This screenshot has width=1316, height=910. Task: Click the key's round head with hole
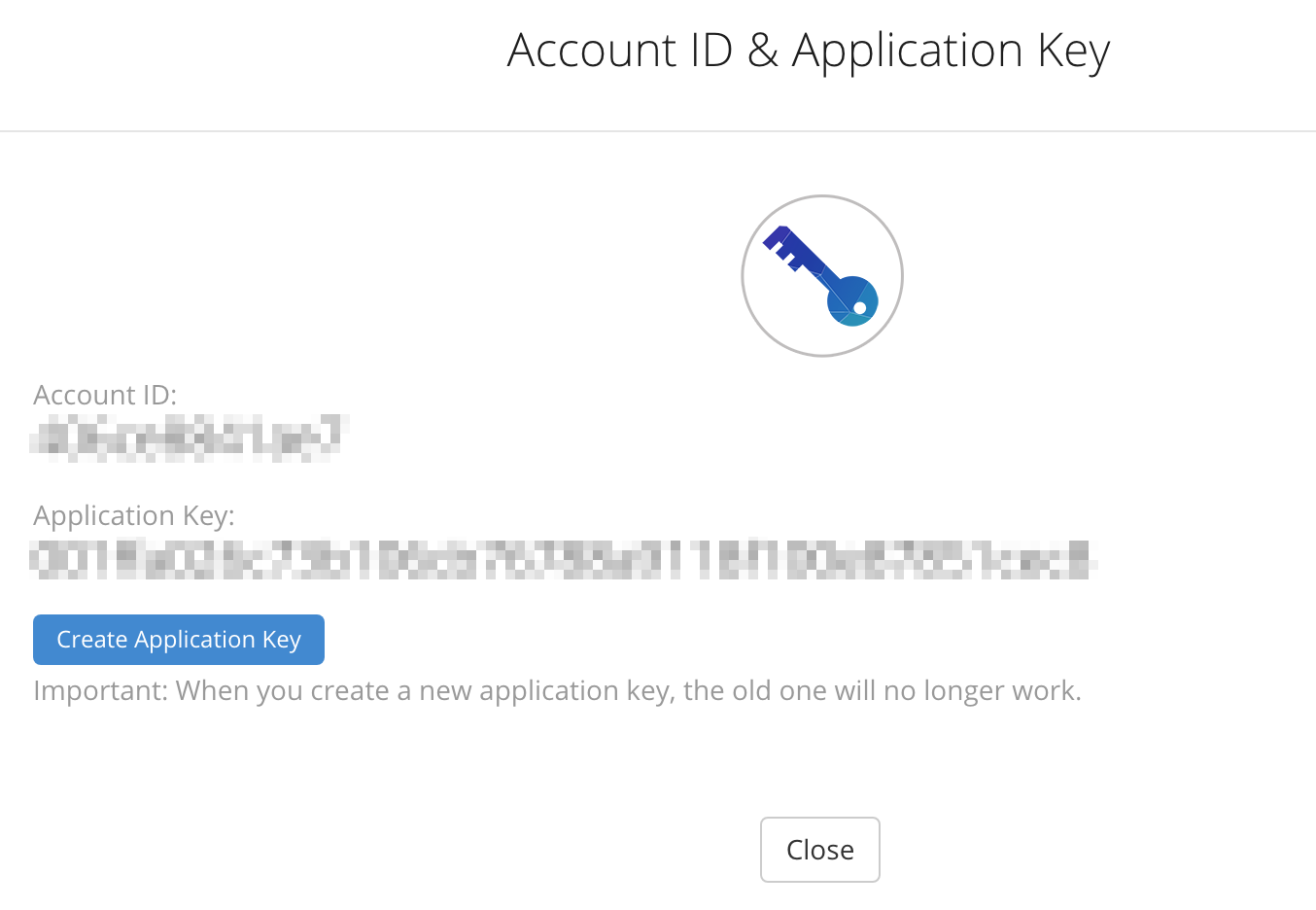coord(852,300)
